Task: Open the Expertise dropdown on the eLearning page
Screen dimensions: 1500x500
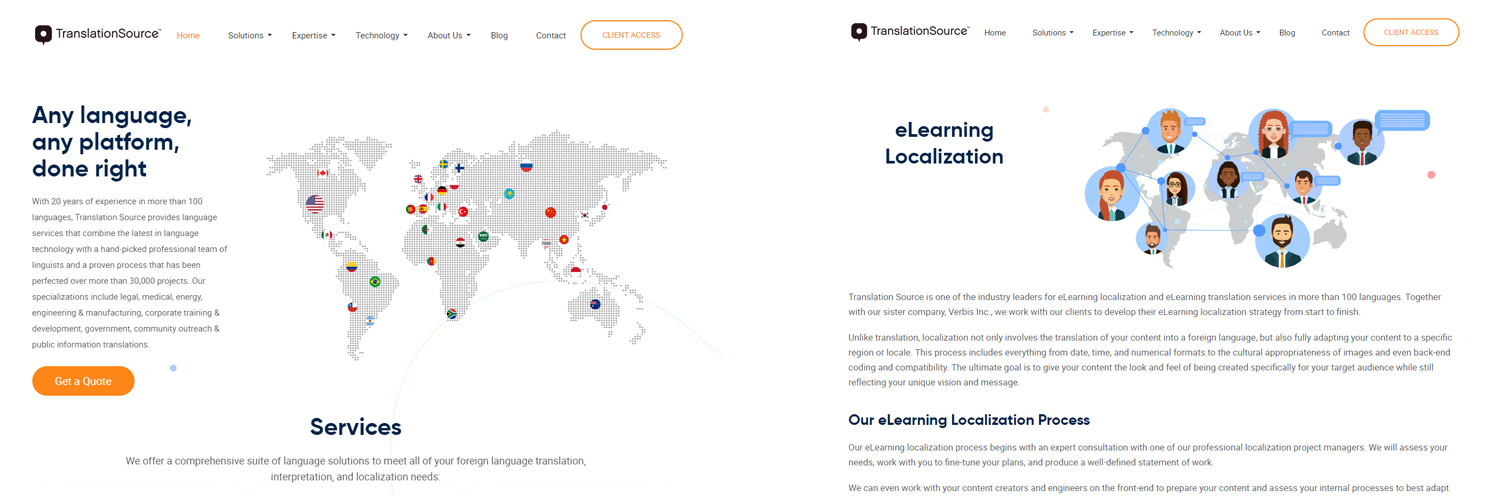Action: tap(1112, 33)
